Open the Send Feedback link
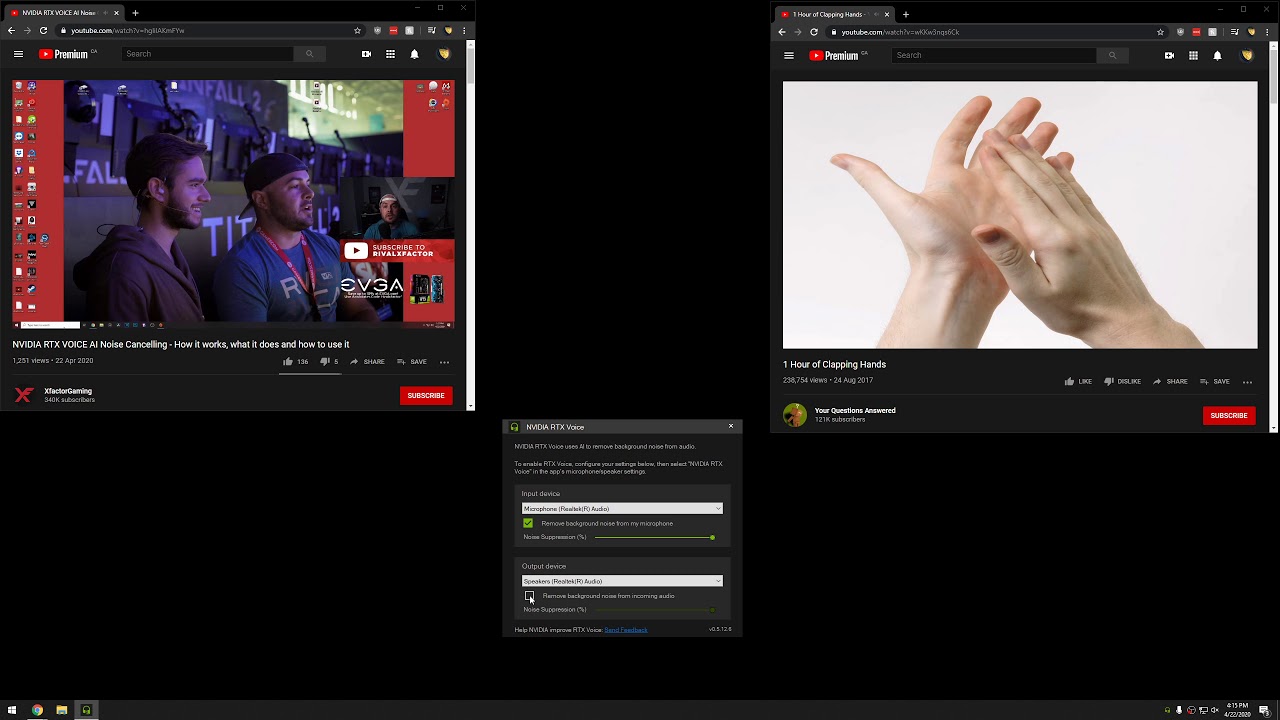This screenshot has width=1280, height=720. 626,630
